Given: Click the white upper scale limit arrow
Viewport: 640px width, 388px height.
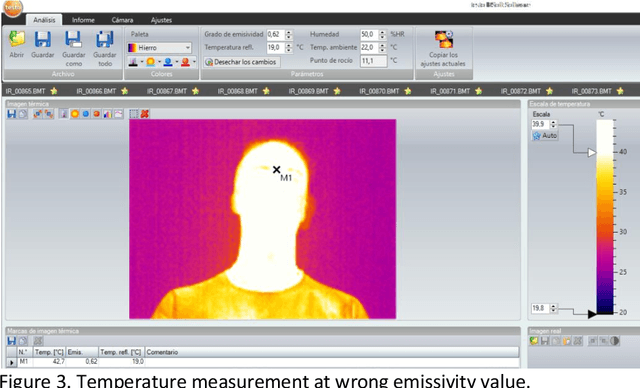Looking at the screenshot, I should 592,153.
